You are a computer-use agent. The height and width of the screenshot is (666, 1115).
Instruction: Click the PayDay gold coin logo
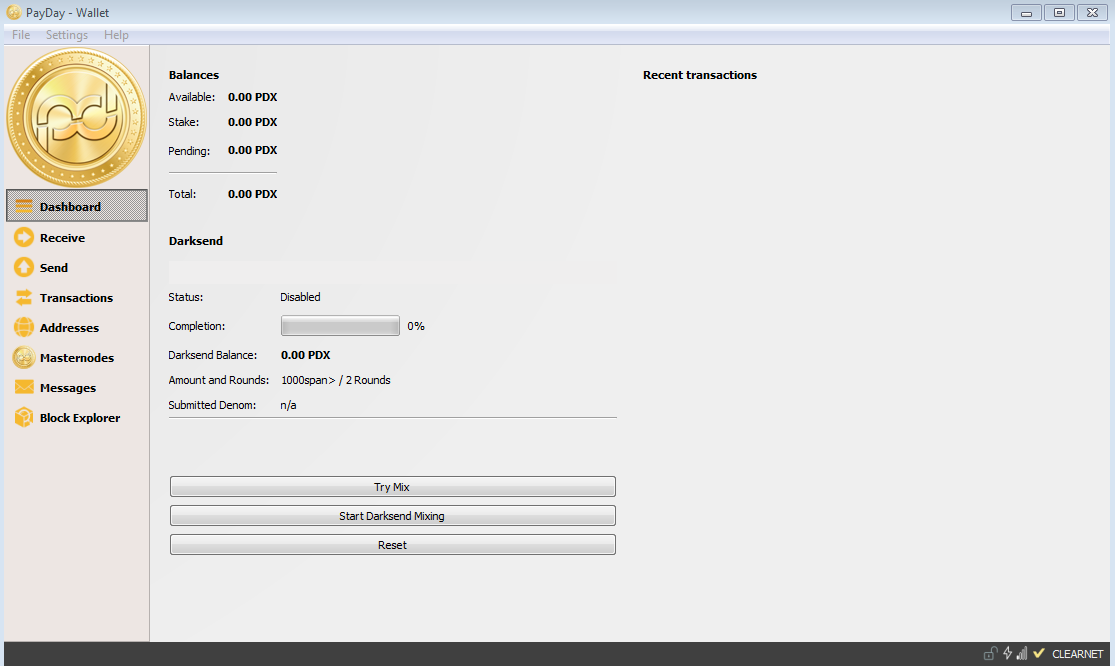coord(76,117)
